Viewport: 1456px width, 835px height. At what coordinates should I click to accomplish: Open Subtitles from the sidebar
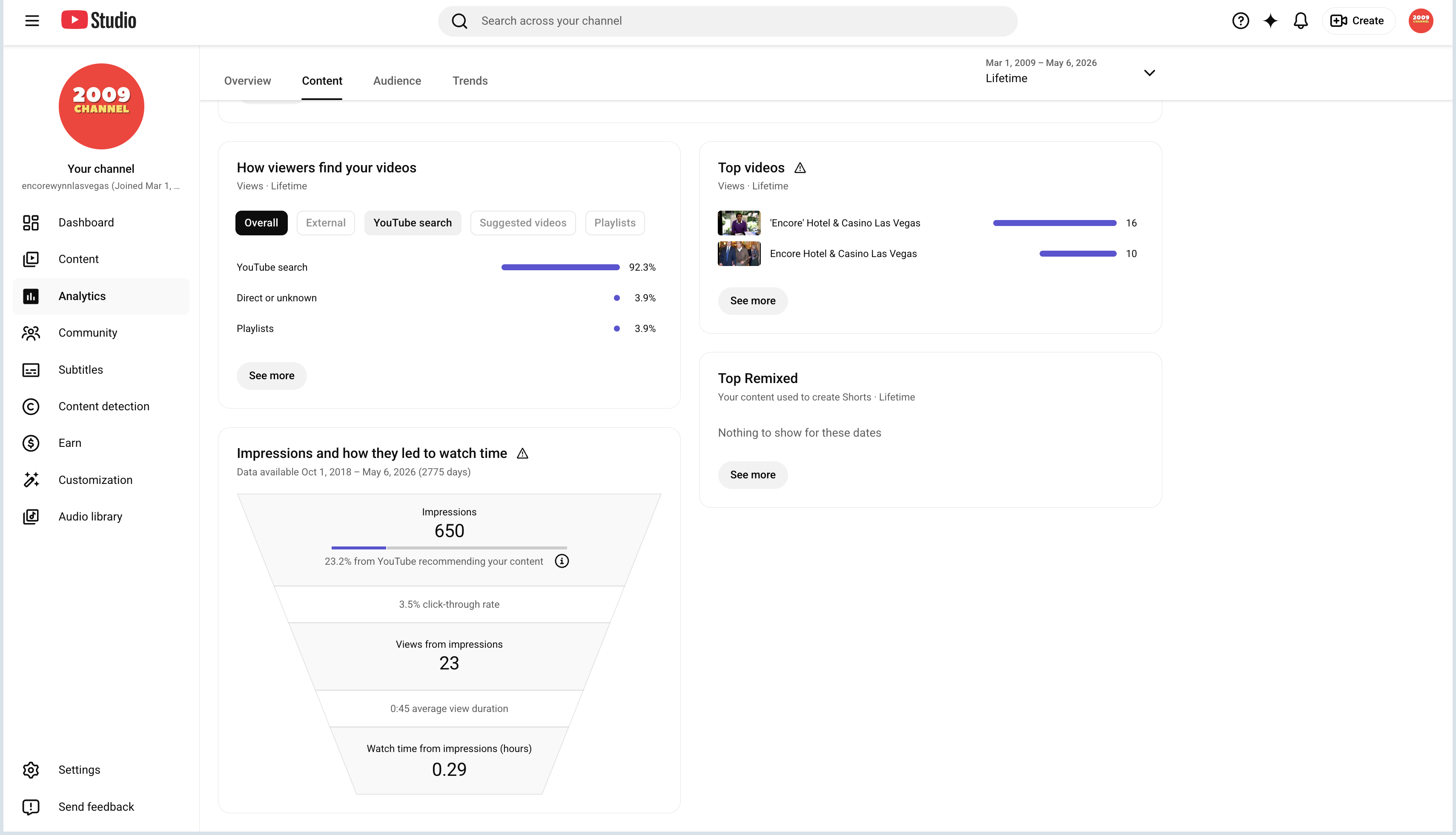click(x=101, y=370)
